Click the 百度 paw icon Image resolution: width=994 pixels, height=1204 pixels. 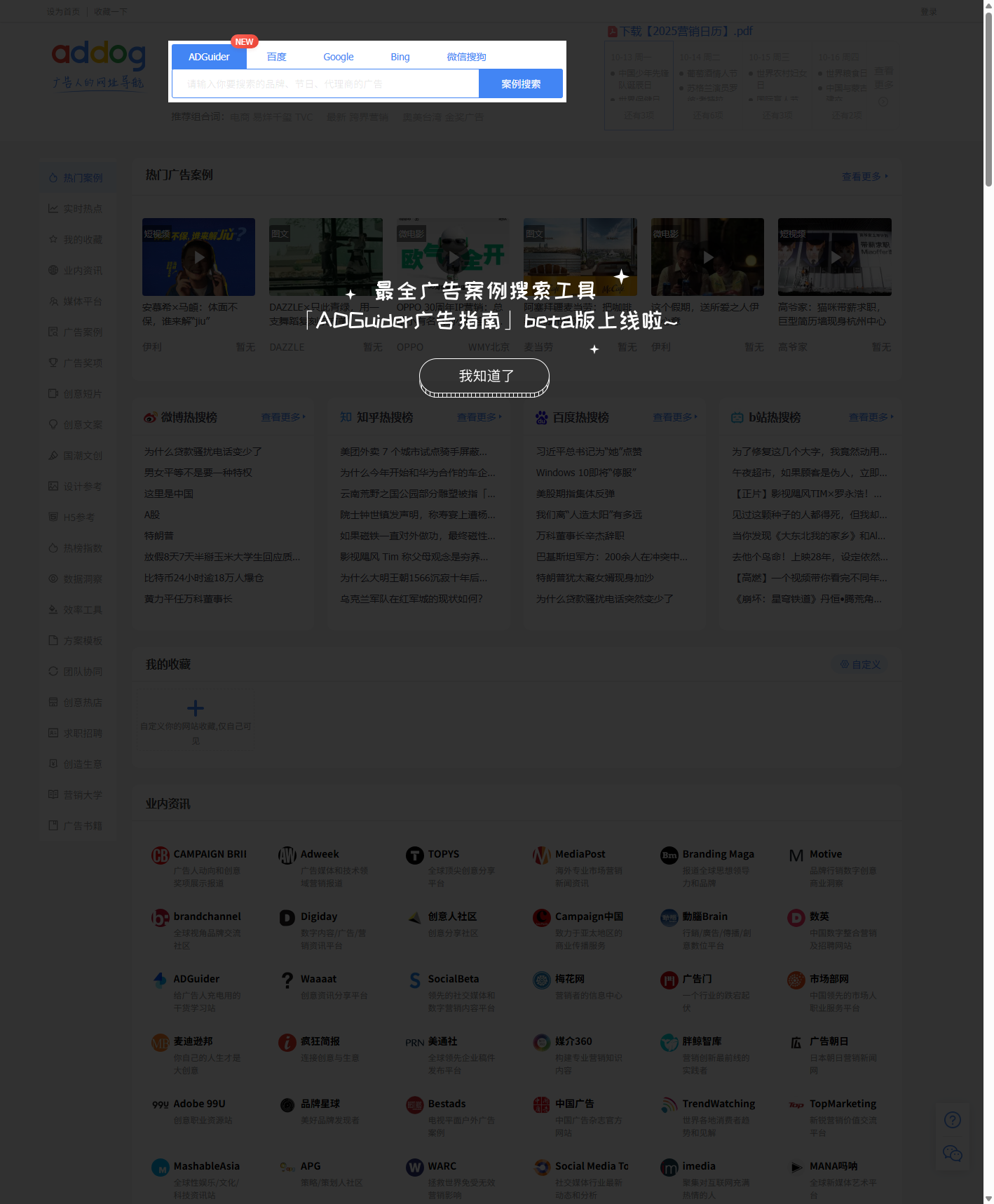pyautogui.click(x=542, y=418)
